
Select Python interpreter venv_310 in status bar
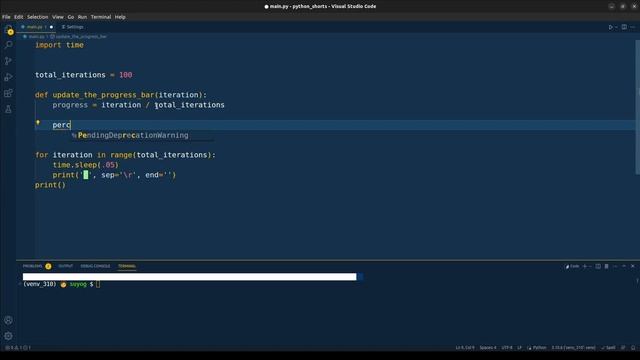pyautogui.click(x=573, y=348)
